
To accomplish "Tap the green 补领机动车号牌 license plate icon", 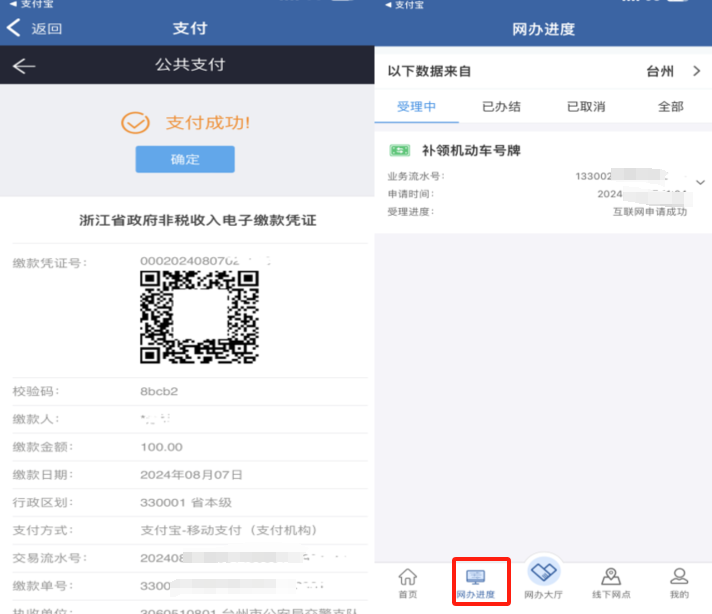I will tap(400, 150).
